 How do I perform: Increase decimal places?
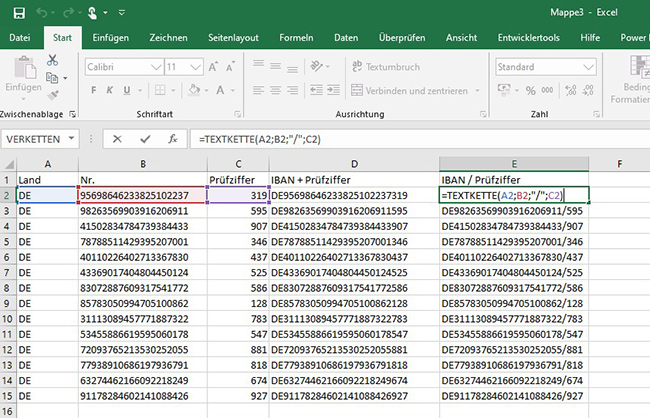pyautogui.click(x=571, y=90)
